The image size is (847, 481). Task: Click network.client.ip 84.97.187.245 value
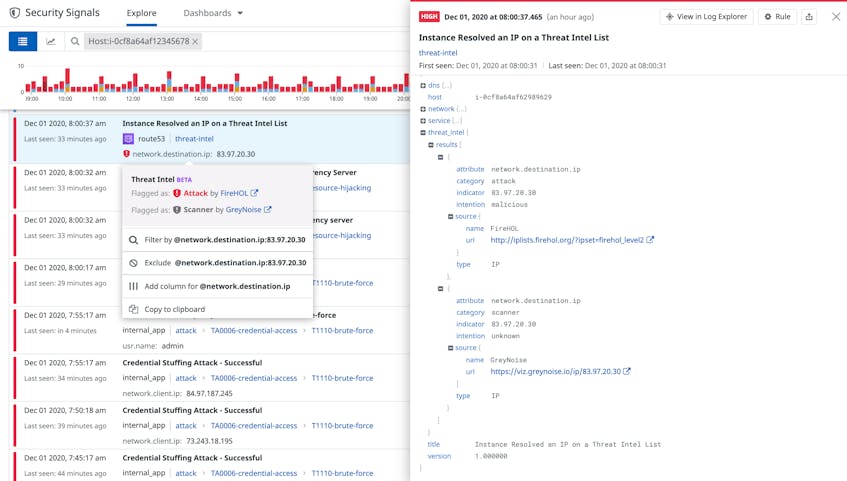[210, 393]
